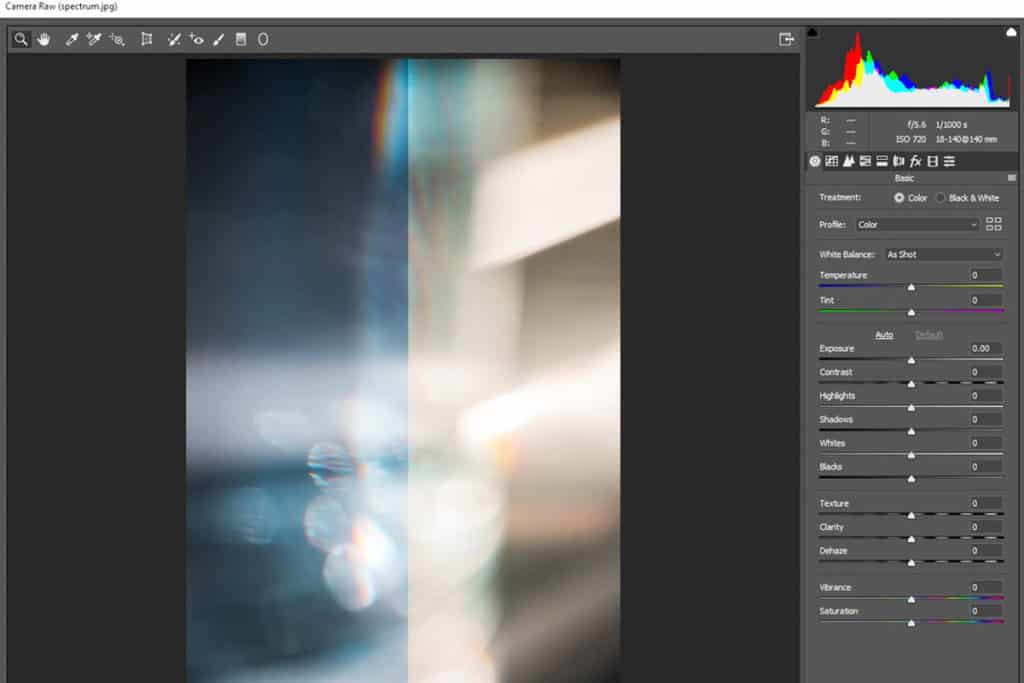
Task: Click the Clarity value field
Action: tap(985, 527)
